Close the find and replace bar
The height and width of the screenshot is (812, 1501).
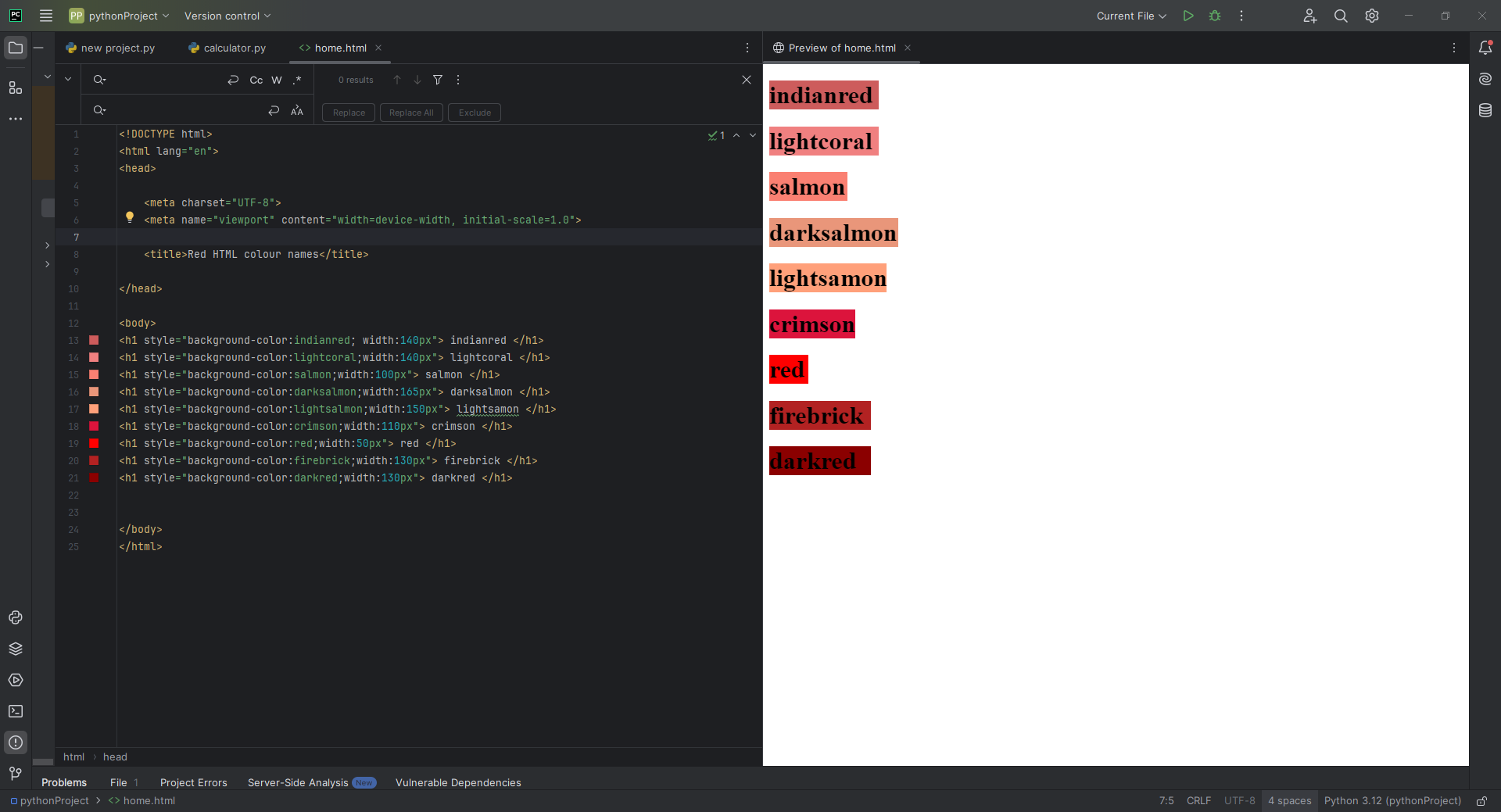pos(747,80)
